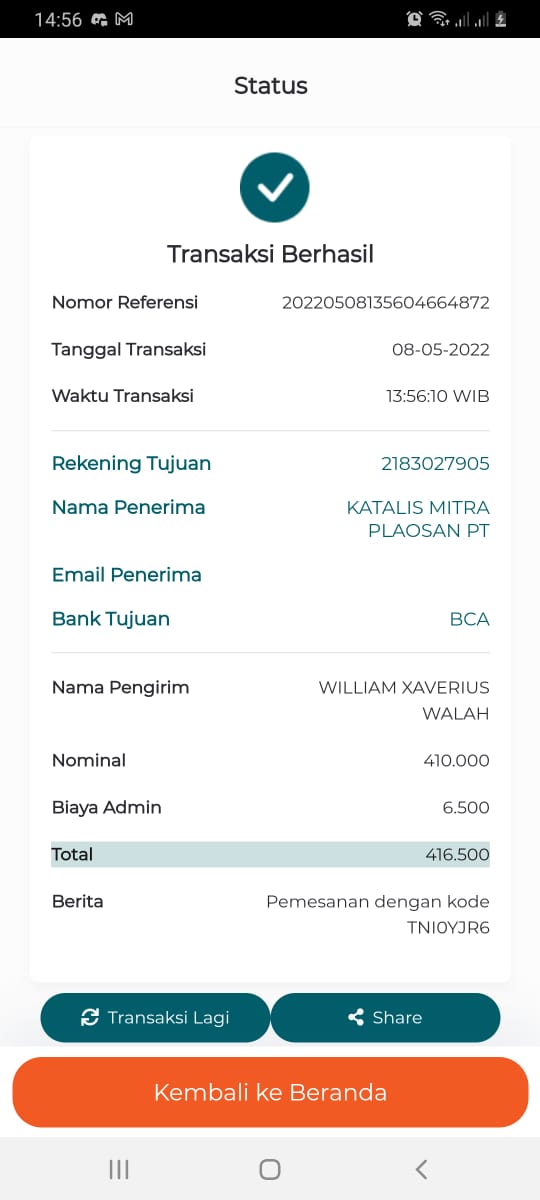Tap destination account number 2183027905
The height and width of the screenshot is (1200, 540).
click(435, 464)
